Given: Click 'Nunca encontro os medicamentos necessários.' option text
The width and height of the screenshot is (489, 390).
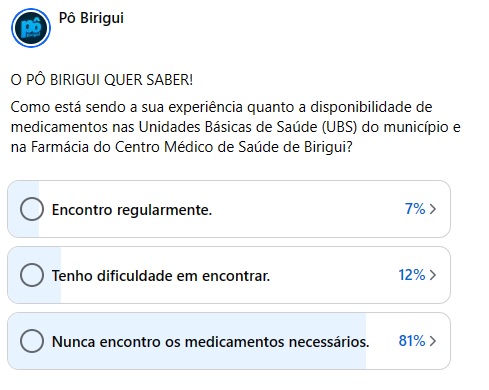Looking at the screenshot, I should click(x=210, y=342).
